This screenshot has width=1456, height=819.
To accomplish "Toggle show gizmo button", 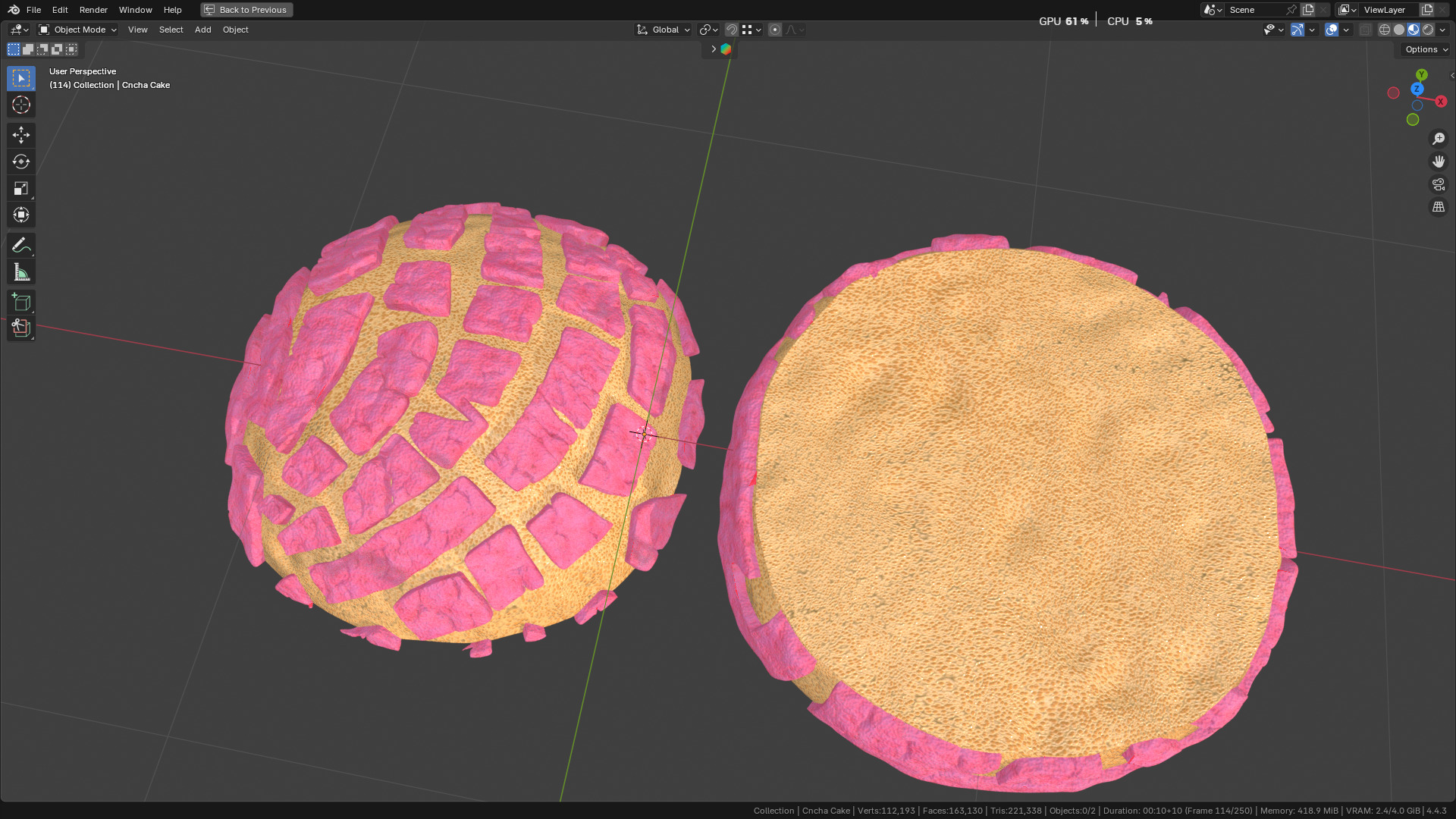I will pos(1298,30).
